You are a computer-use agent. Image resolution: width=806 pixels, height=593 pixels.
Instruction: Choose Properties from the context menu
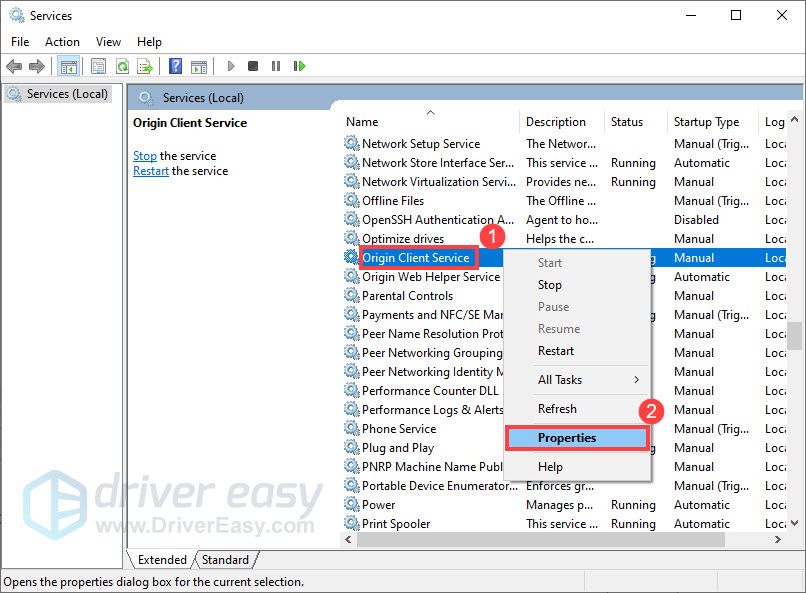(566, 438)
